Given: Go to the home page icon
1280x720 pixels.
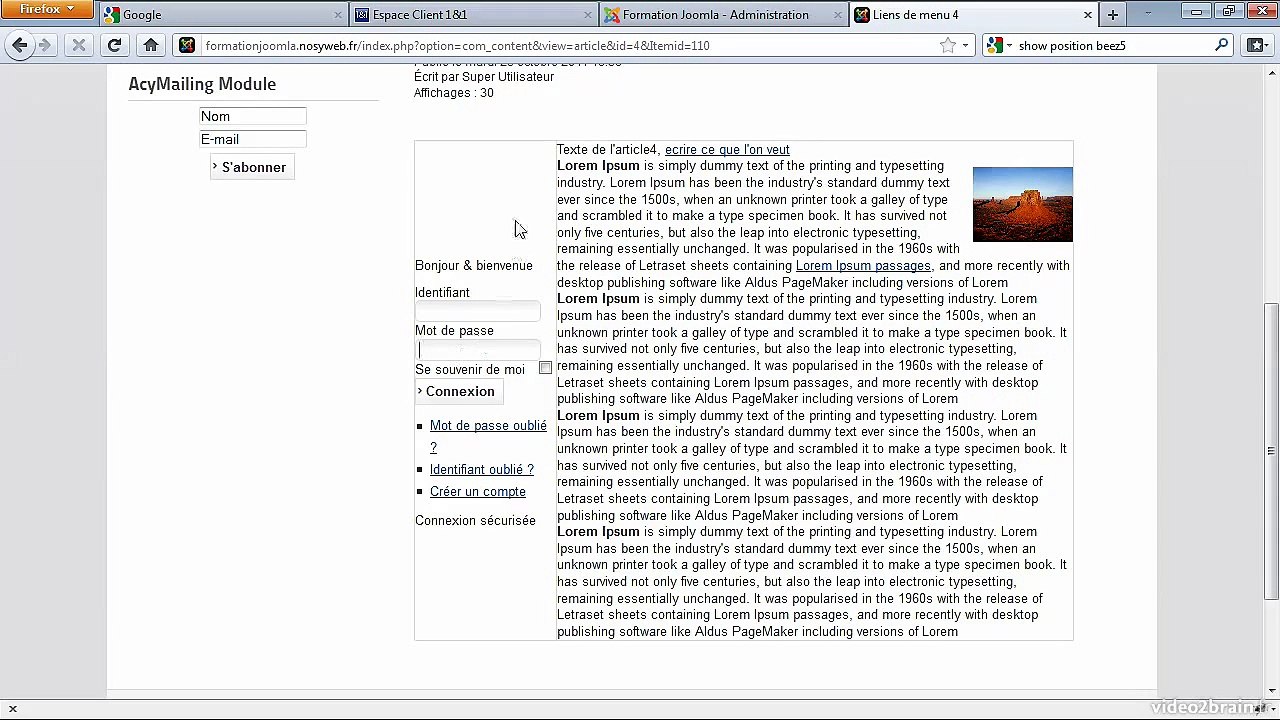Looking at the screenshot, I should coord(151,45).
